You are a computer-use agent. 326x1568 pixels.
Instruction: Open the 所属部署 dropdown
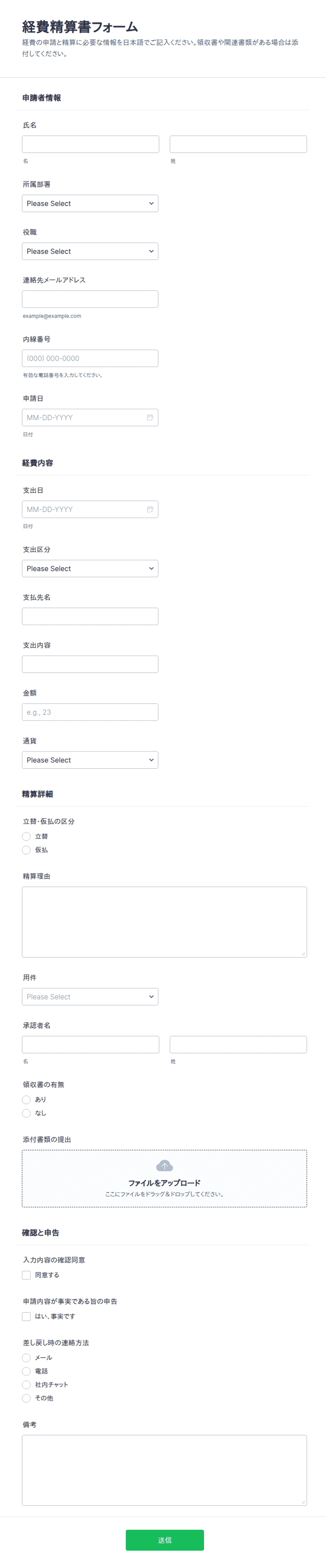pos(90,203)
